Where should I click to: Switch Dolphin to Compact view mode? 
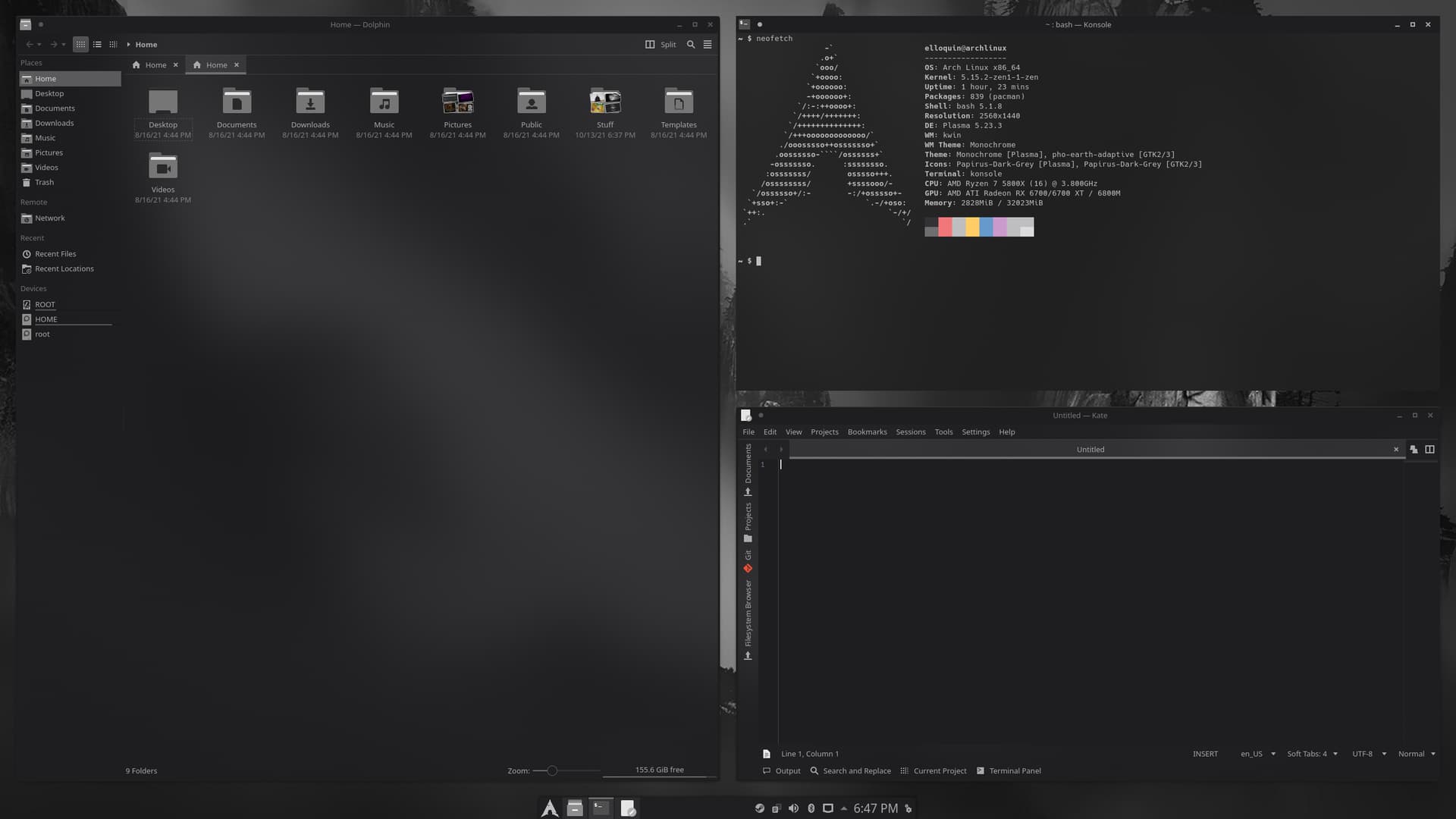(97, 45)
